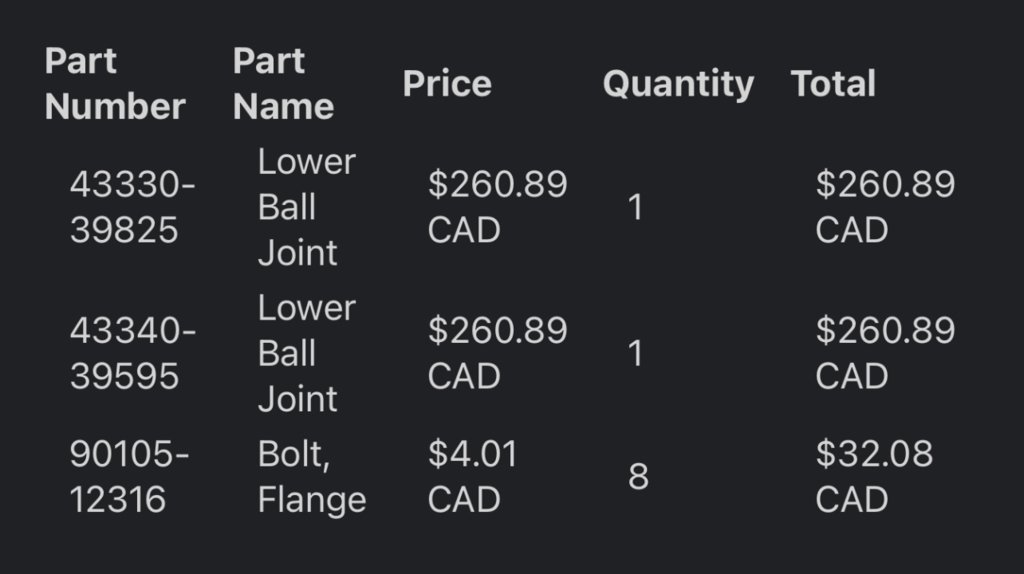
Task: Click the $4.01 CAD price cell
Action: click(472, 477)
